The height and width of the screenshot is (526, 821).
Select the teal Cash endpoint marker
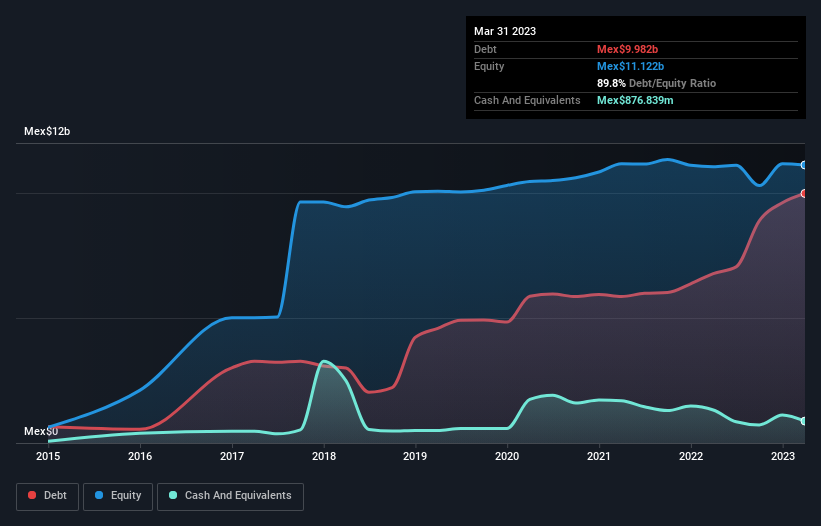point(804,421)
